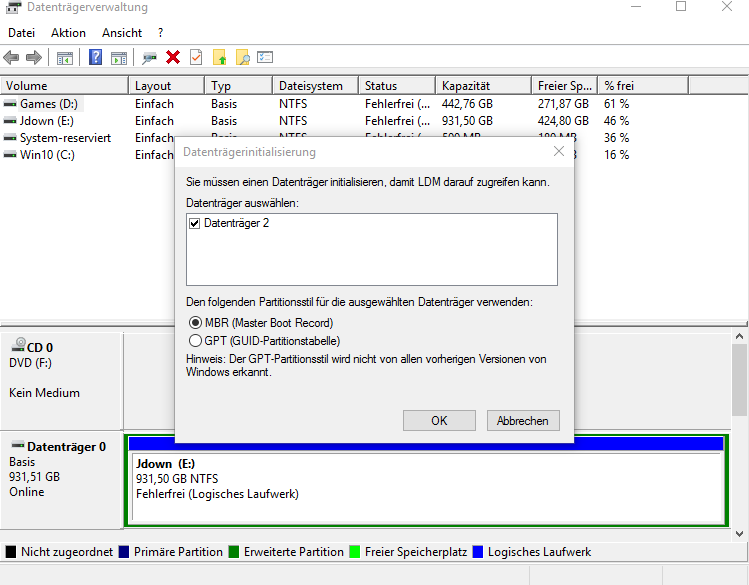Viewport: 749px width, 585px height.
Task: Select the Jdown (E:) partition block on Datenträger 0
Action: 427,486
